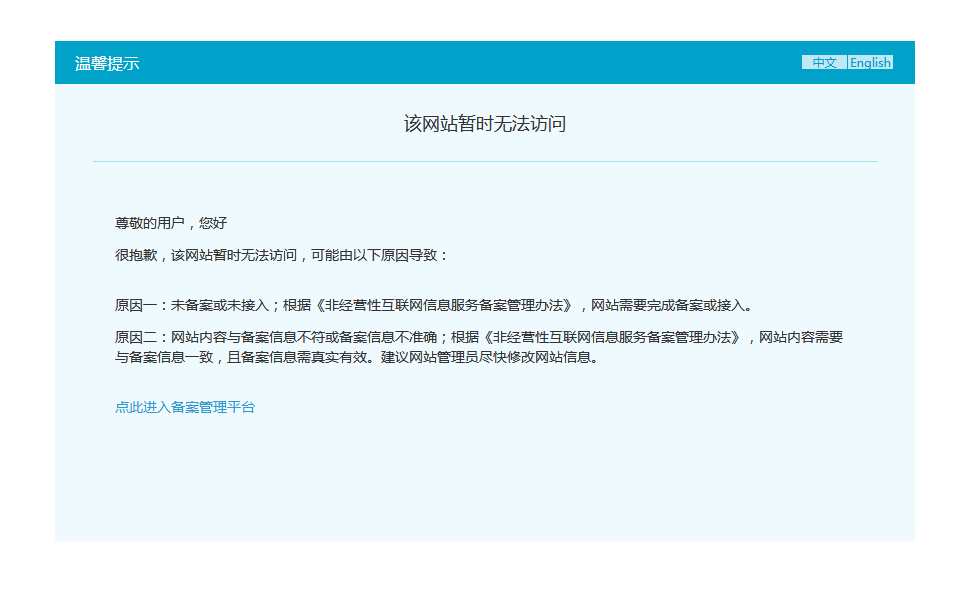Click the 原因一 paragraph

point(434,305)
